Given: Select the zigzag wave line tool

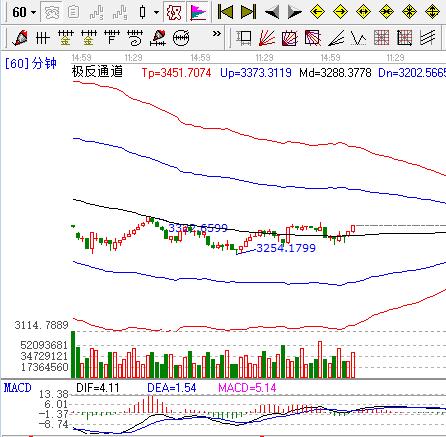Looking at the screenshot, I should [359, 38].
